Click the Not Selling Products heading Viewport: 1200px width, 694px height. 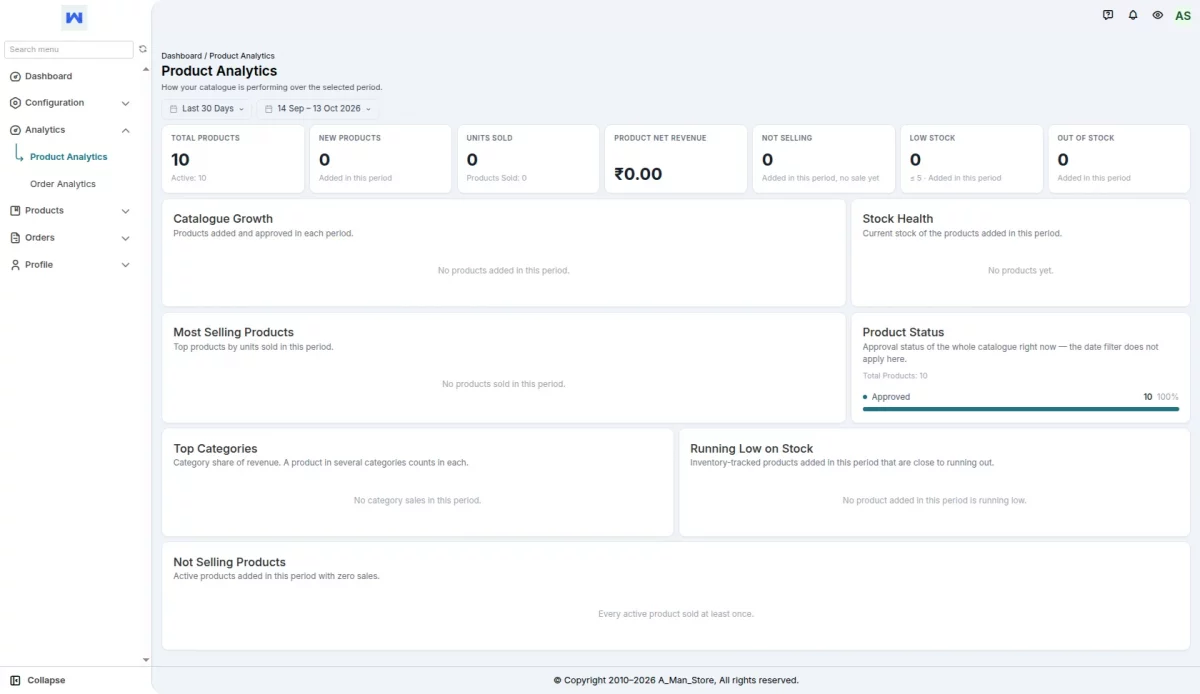[x=230, y=562]
